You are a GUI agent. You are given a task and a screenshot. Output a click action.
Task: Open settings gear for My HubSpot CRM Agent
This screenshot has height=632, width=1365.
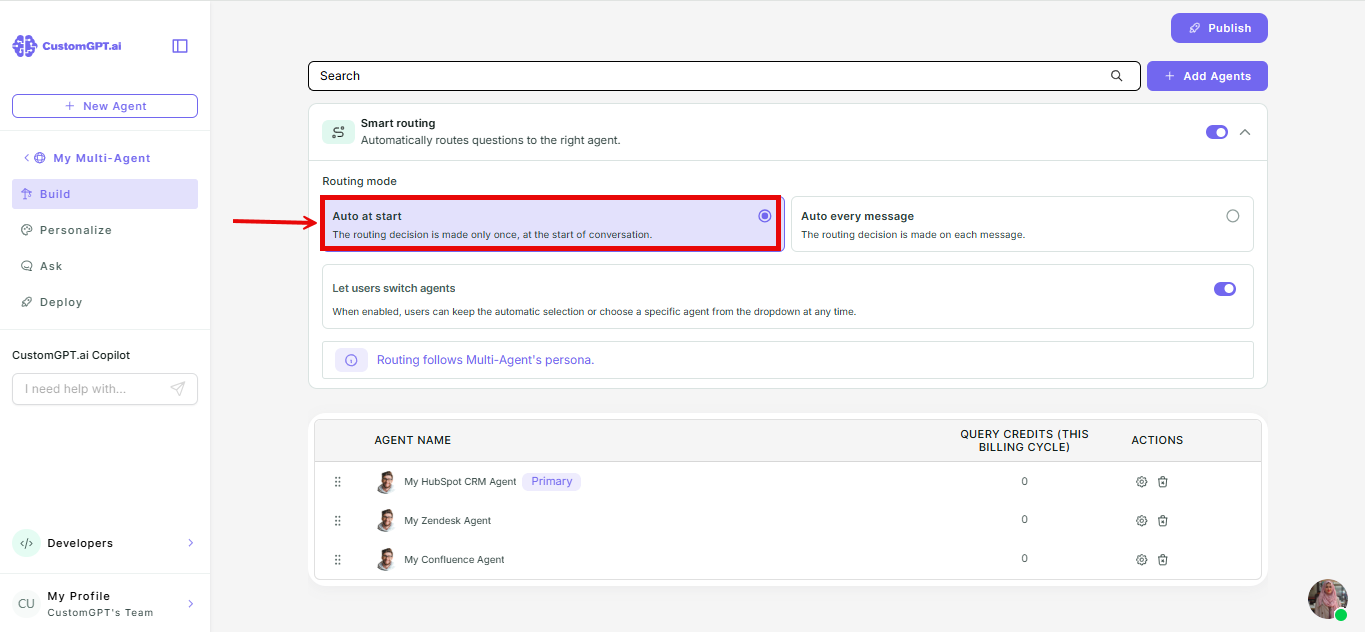1141,482
